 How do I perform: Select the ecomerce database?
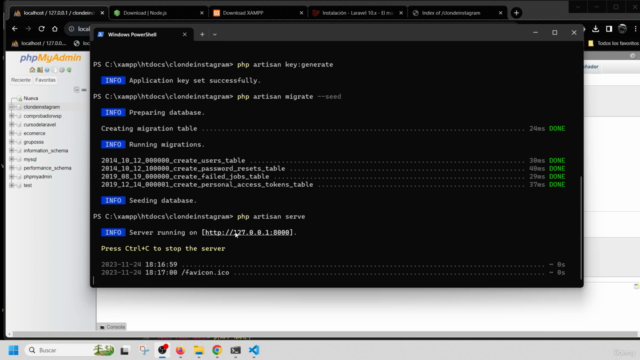34,133
